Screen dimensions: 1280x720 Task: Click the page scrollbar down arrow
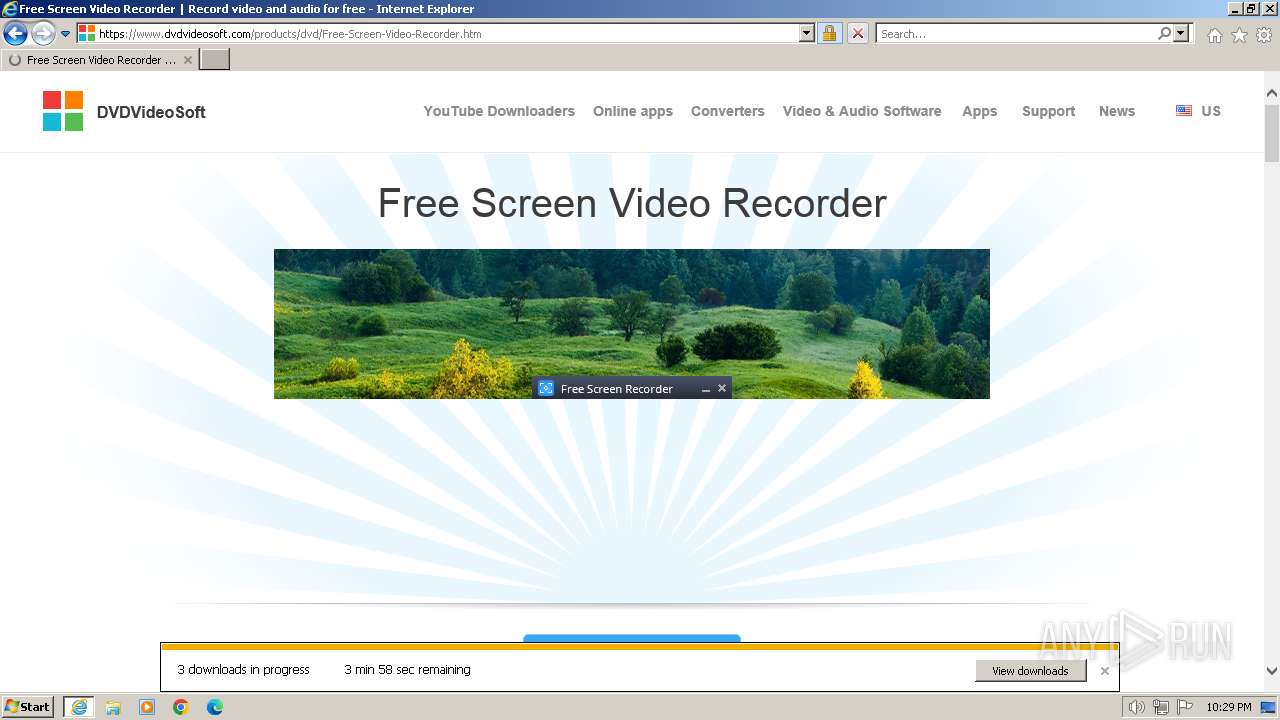coord(1272,671)
